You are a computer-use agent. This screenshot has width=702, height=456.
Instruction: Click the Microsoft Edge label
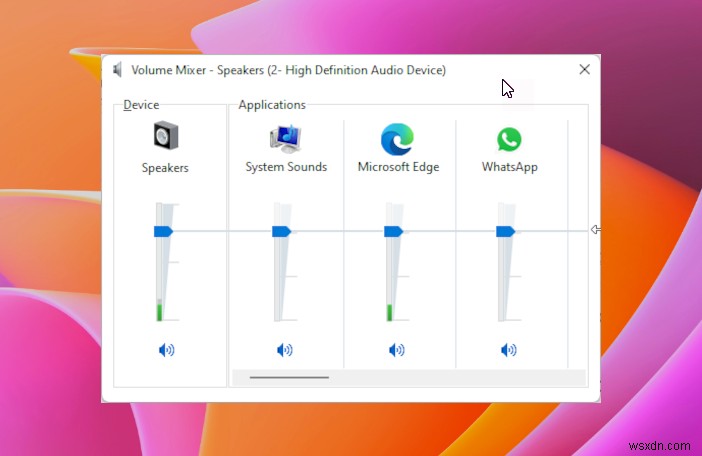coord(398,167)
